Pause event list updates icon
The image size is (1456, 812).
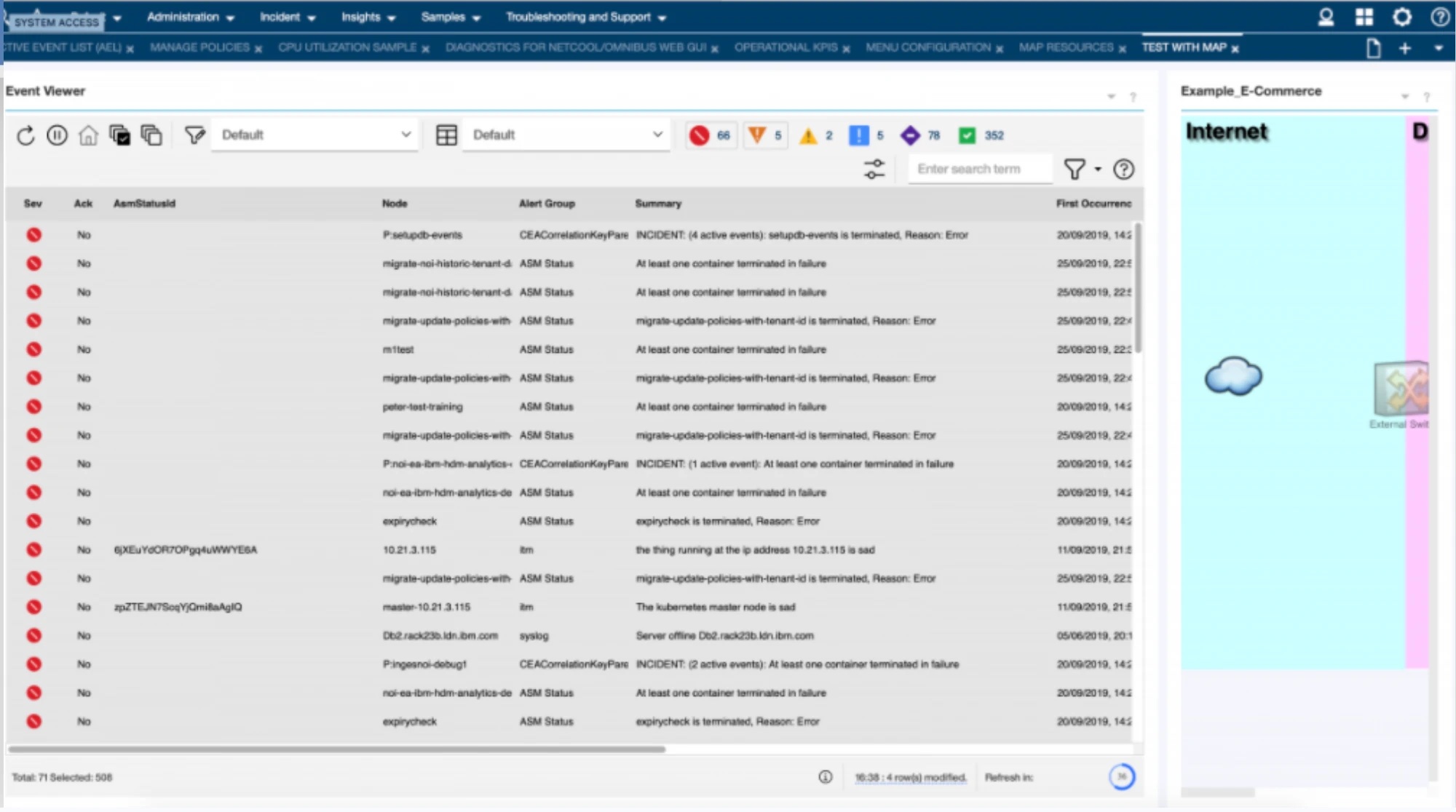57,135
